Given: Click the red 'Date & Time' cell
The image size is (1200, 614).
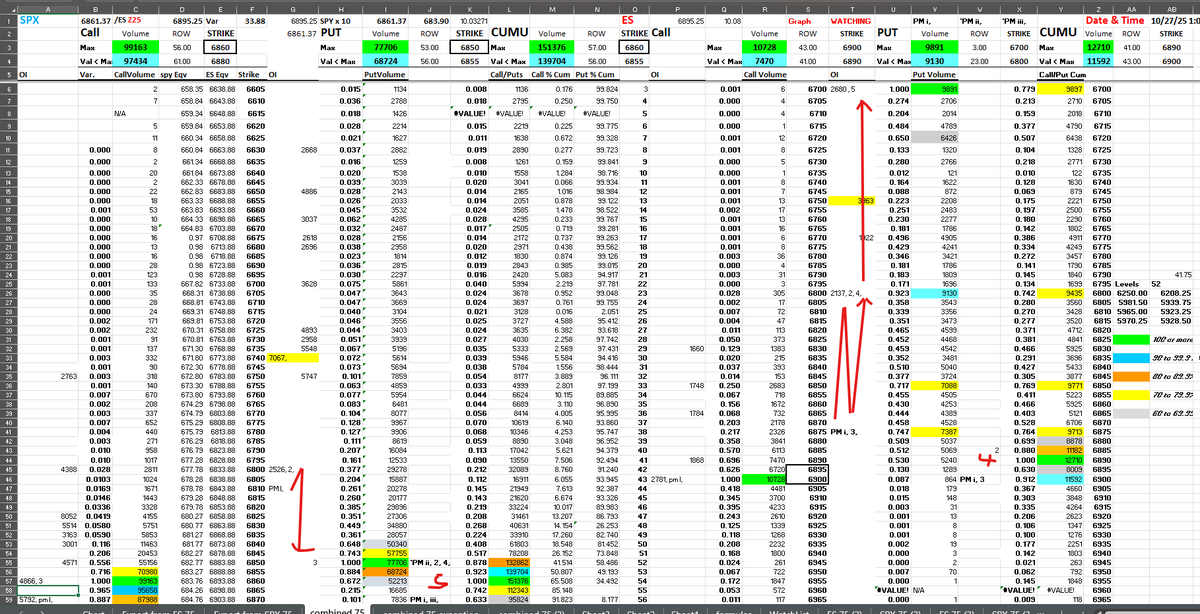Looking at the screenshot, I should pyautogui.click(x=1116, y=19).
